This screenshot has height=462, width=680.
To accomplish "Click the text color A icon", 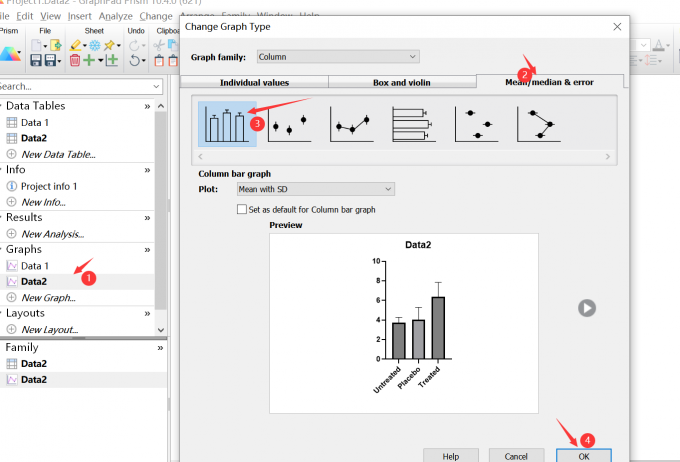I will pyautogui.click(x=659, y=45).
